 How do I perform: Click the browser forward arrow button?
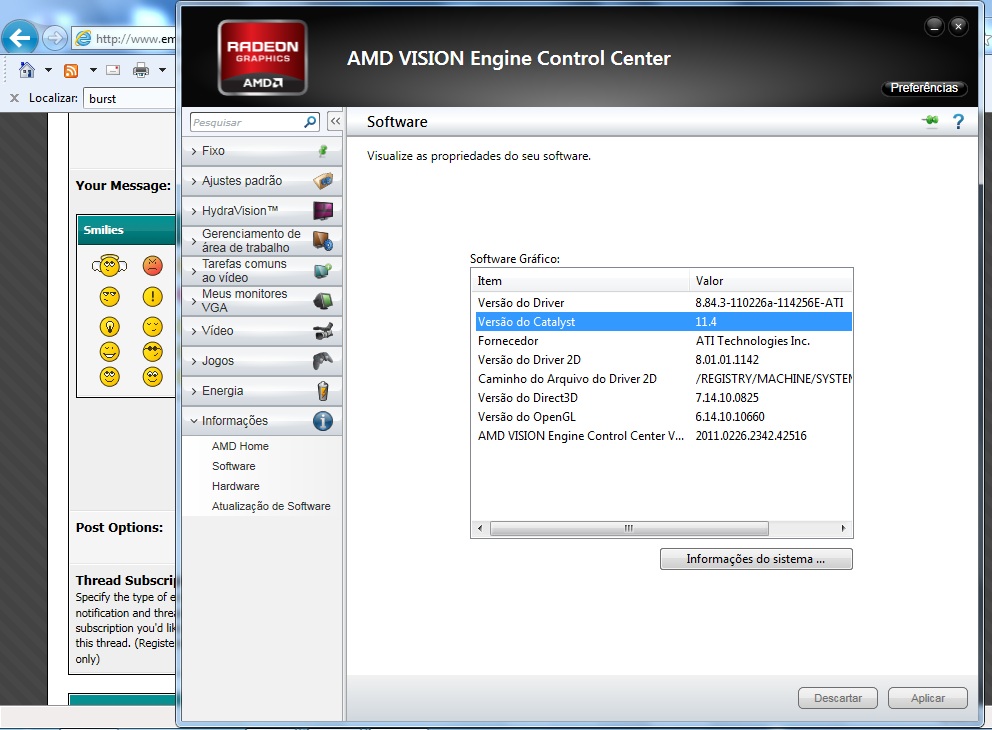pyautogui.click(x=55, y=39)
